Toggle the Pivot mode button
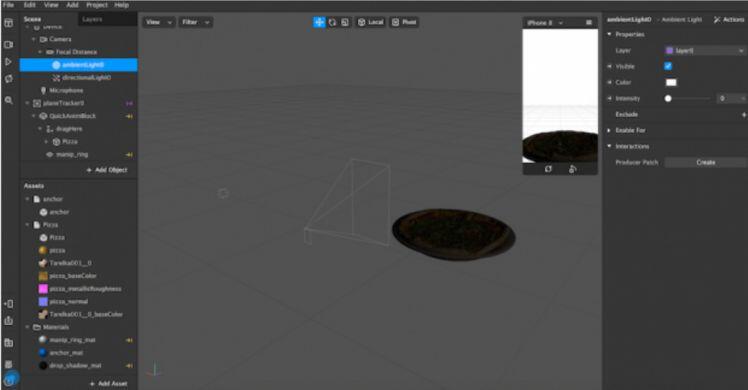Image resolution: width=748 pixels, height=390 pixels. (405, 22)
